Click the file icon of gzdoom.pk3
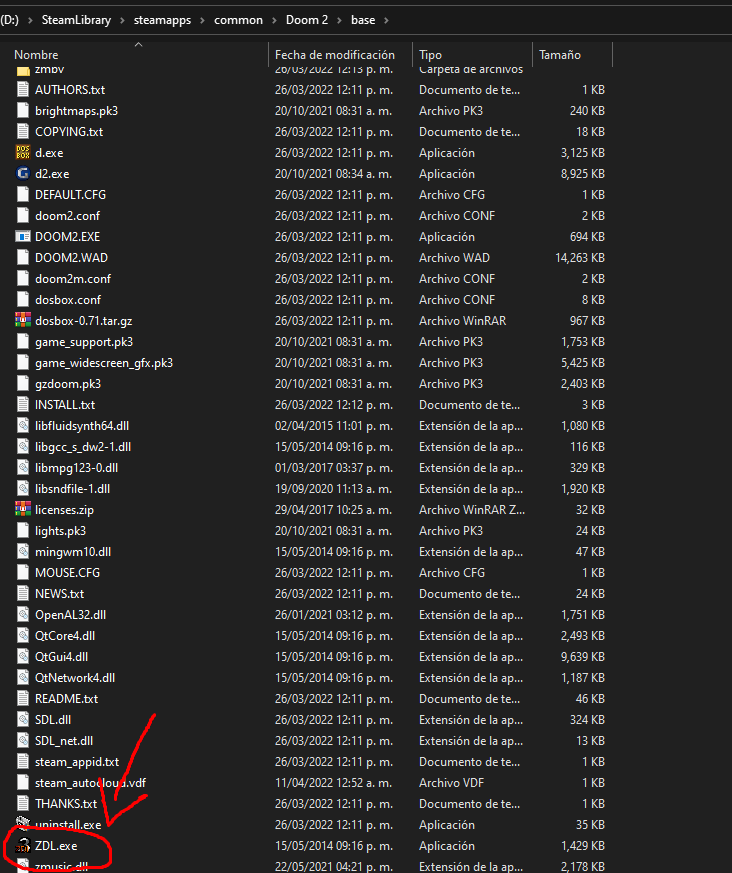The image size is (732, 873). coord(23,384)
